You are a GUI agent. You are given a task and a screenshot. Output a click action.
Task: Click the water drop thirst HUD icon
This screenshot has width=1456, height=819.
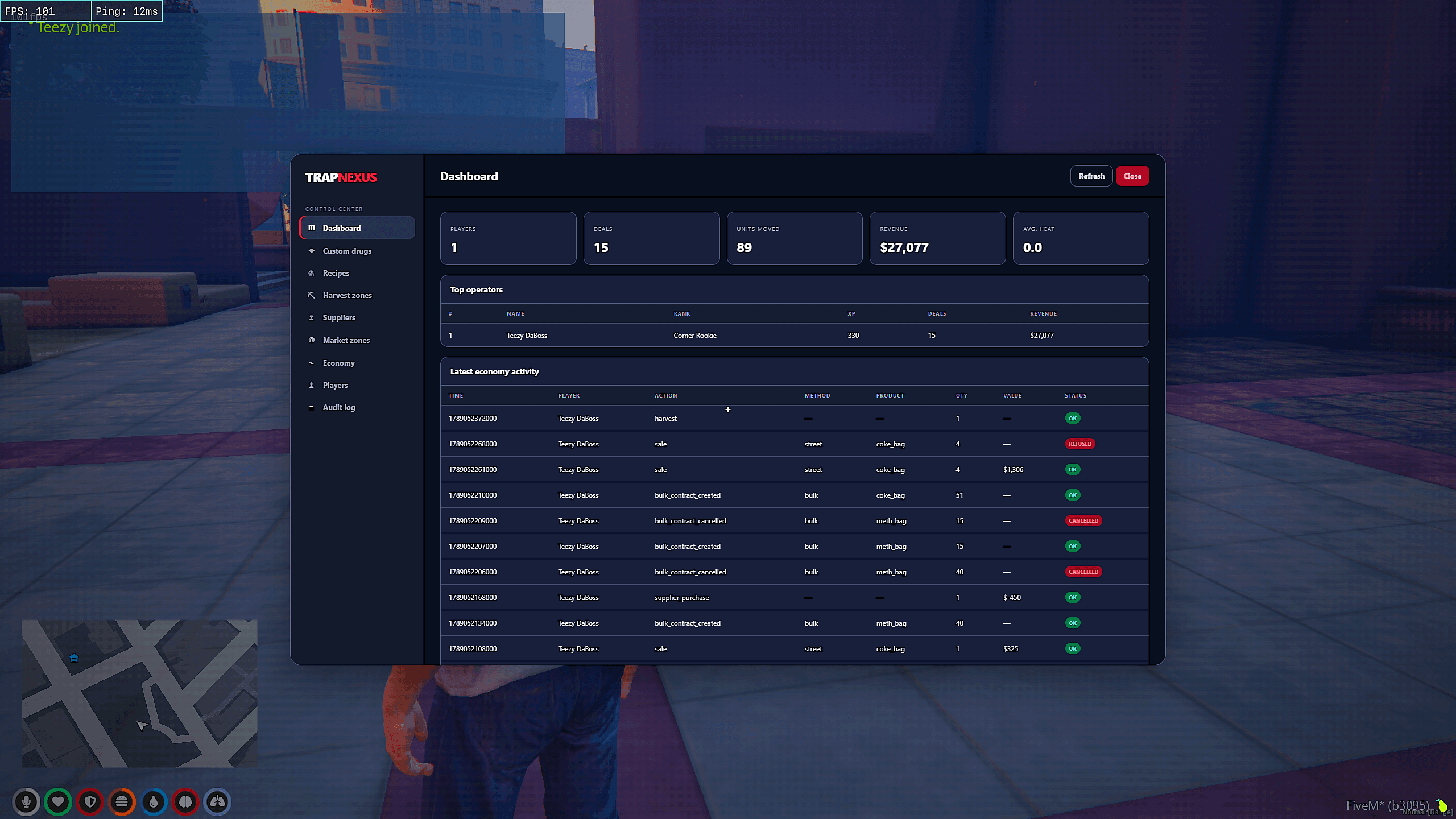click(154, 802)
